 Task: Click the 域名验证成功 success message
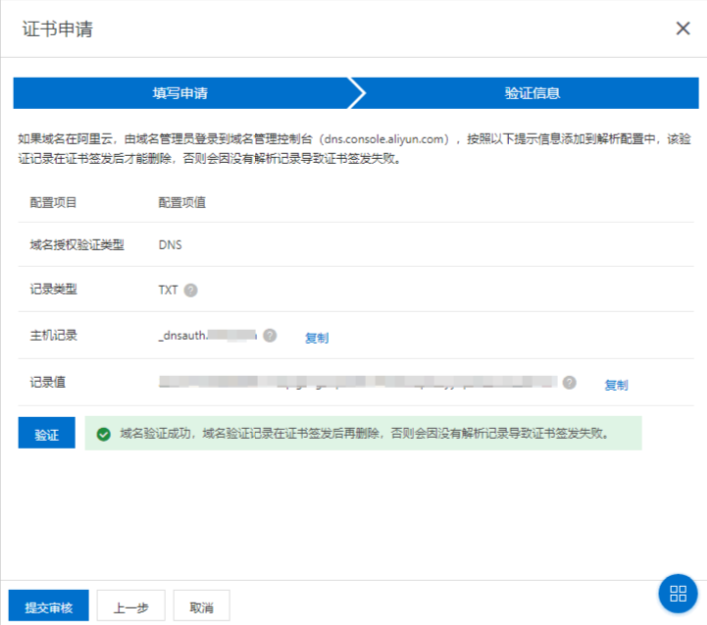pyautogui.click(x=365, y=433)
